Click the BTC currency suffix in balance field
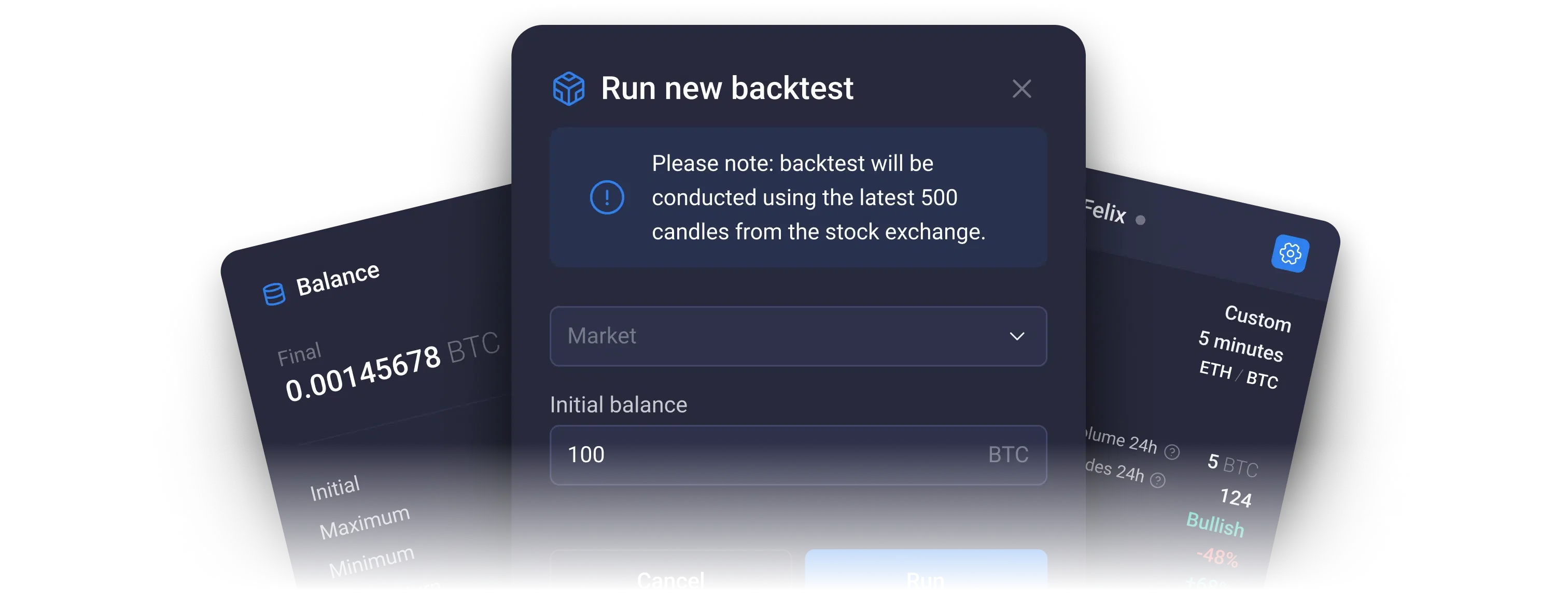This screenshot has width=1568, height=614. pos(1008,454)
